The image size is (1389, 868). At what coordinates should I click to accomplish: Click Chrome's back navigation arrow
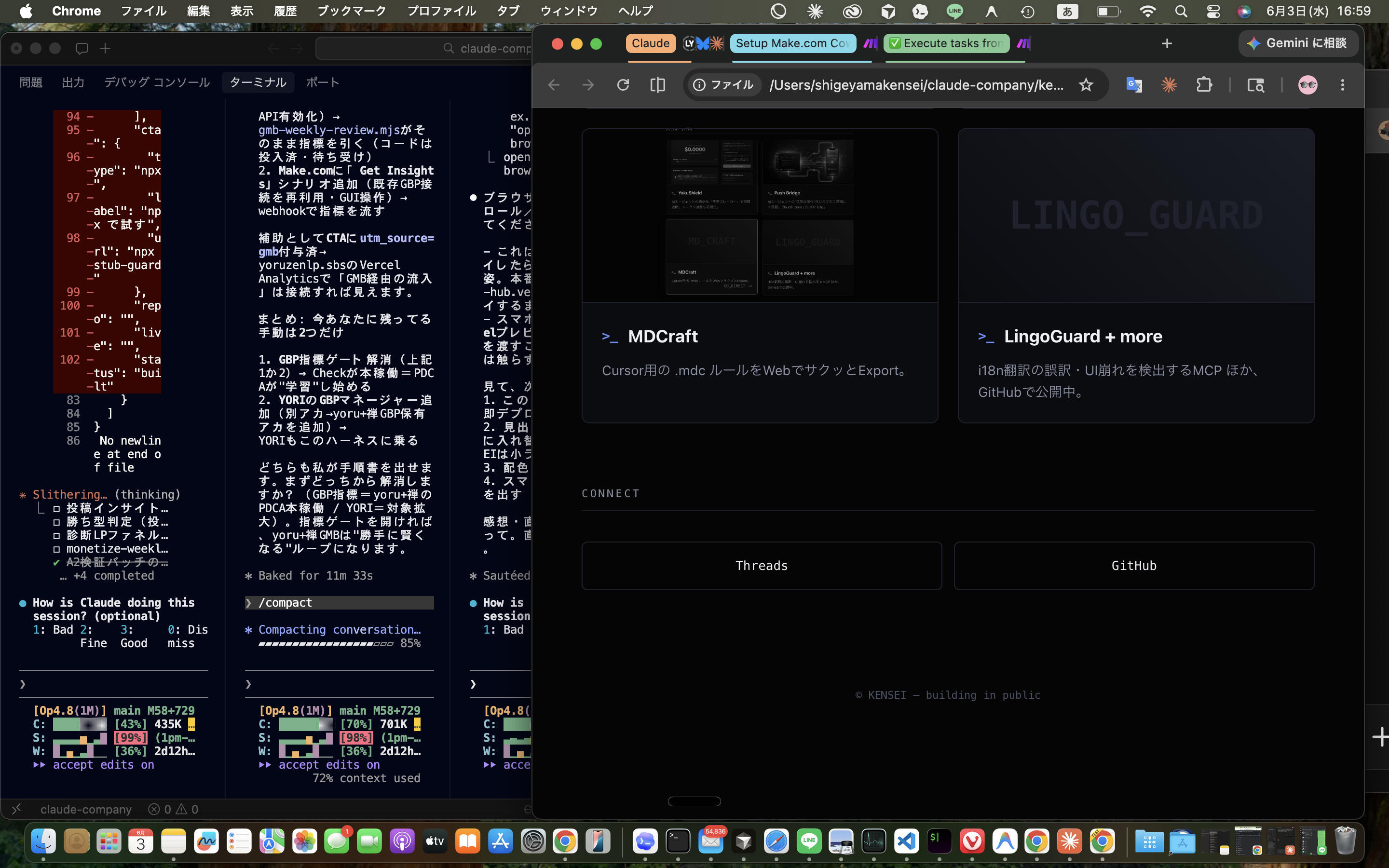[x=553, y=85]
